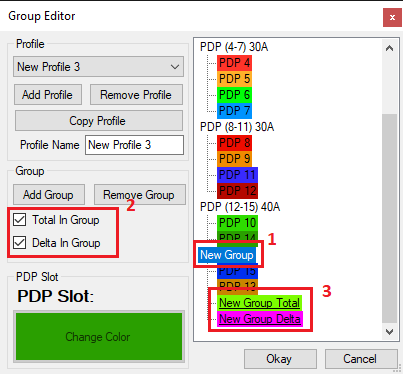This screenshot has height=374, width=403.
Task: Select the PDP (8-11) 30A group node
Action: click(x=237, y=127)
